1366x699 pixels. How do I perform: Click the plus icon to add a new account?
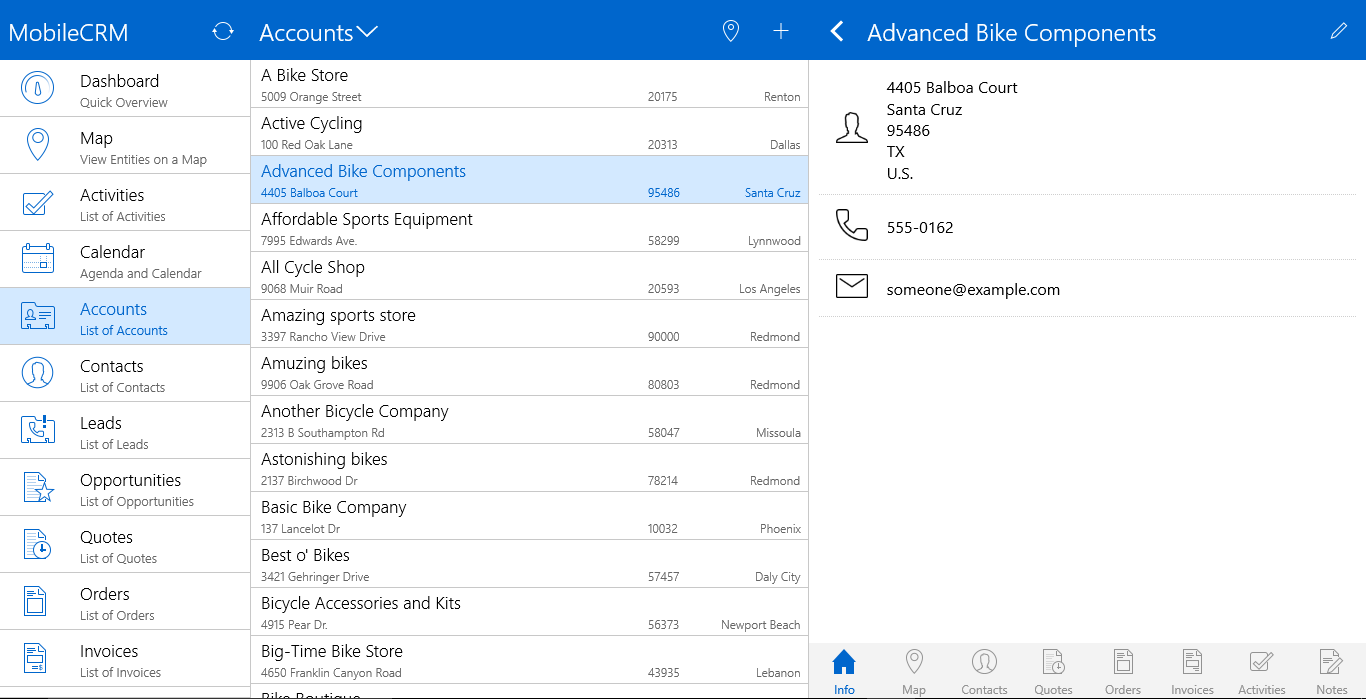tap(780, 31)
